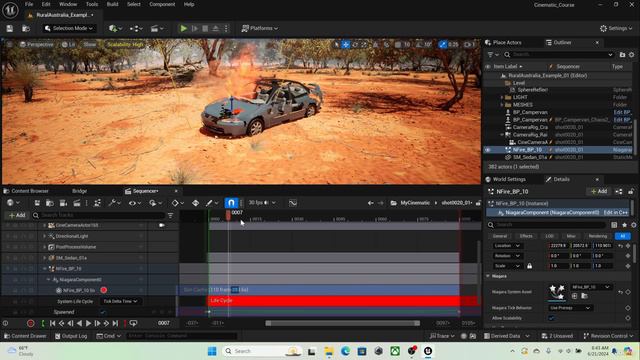Switch to the World Settings tab
The width and height of the screenshot is (640, 360).
click(x=506, y=179)
